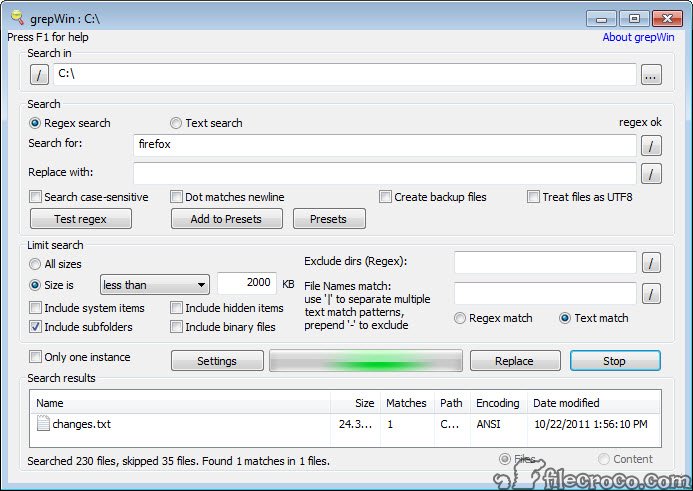Open the less than size dropdown
The image size is (693, 491).
point(155,285)
